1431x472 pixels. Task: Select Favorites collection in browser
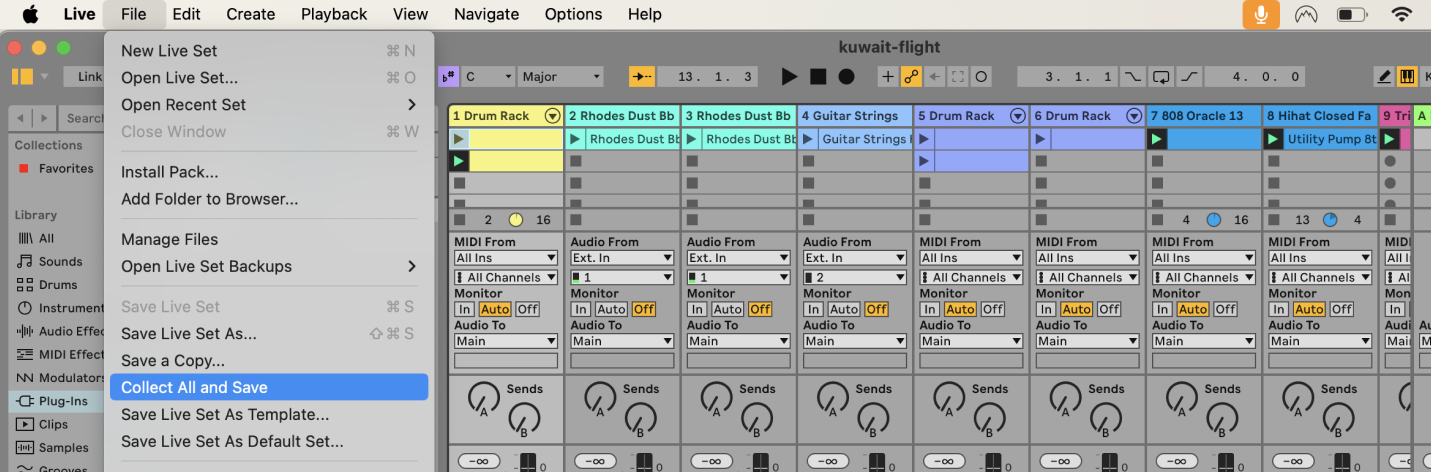57,168
